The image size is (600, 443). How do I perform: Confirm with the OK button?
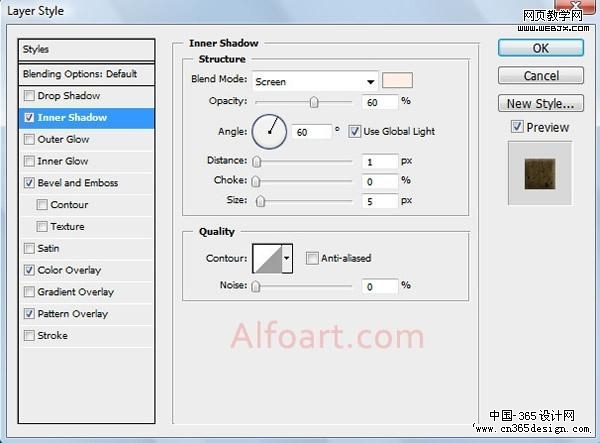541,48
